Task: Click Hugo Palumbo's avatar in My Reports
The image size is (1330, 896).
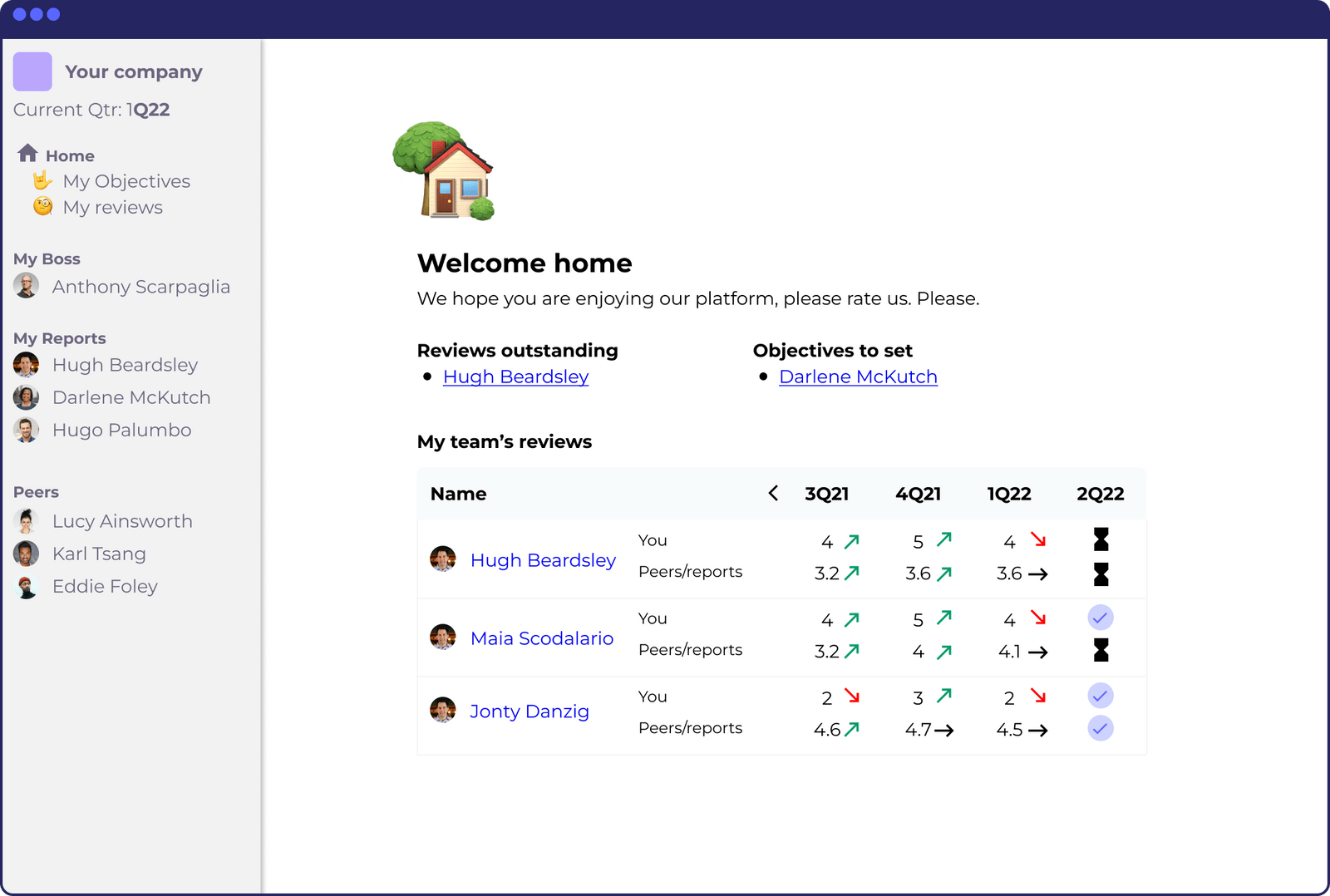Action: click(26, 430)
